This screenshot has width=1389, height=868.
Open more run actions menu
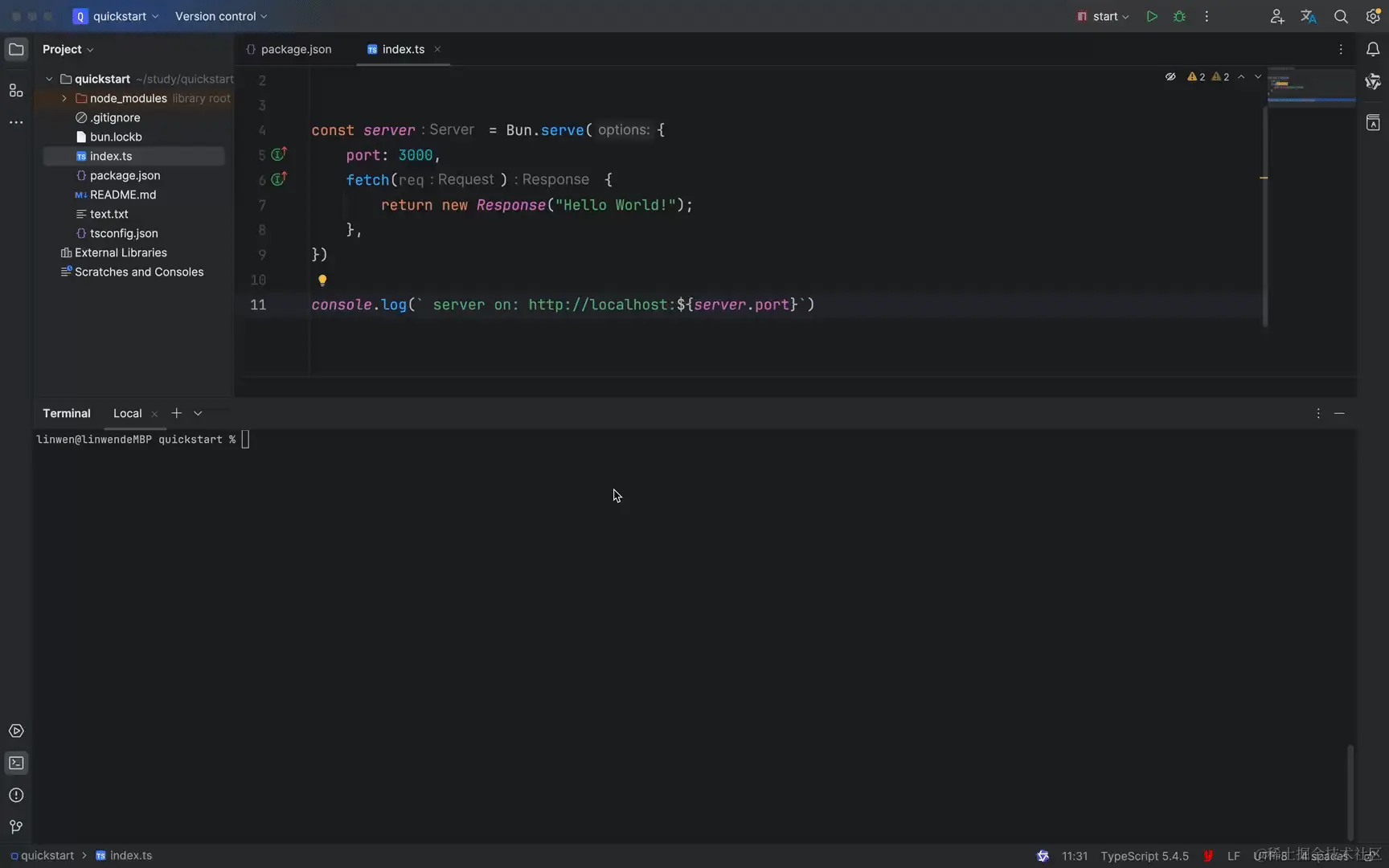[1207, 16]
